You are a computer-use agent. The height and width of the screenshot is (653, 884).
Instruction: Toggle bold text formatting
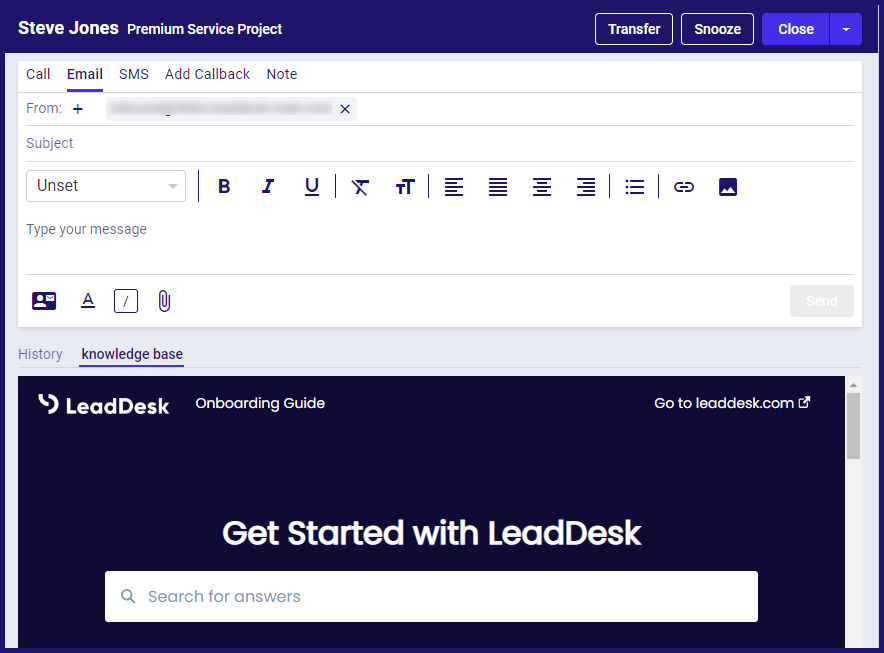[x=224, y=186]
